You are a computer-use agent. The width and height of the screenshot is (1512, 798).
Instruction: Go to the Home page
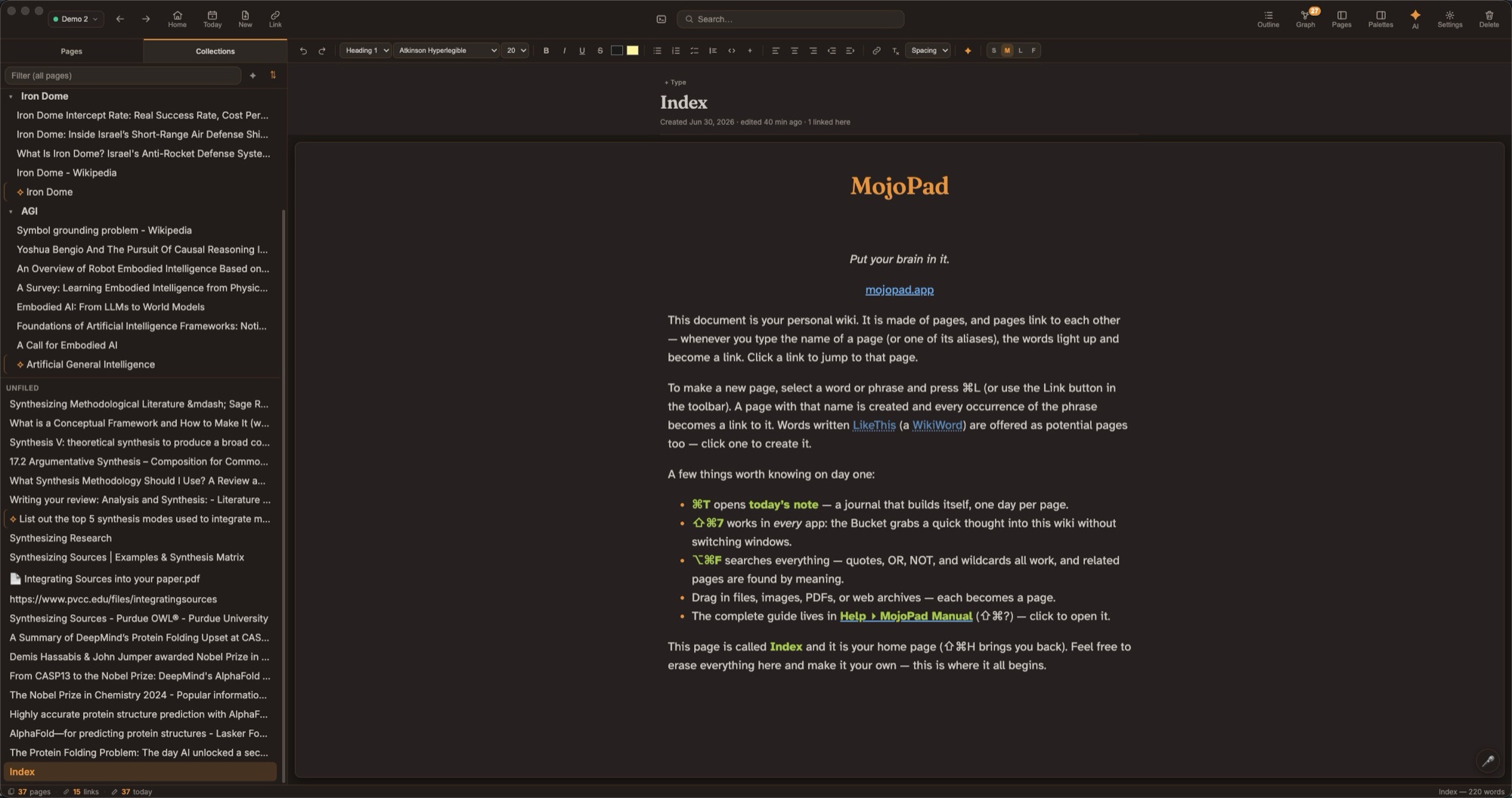tap(177, 19)
